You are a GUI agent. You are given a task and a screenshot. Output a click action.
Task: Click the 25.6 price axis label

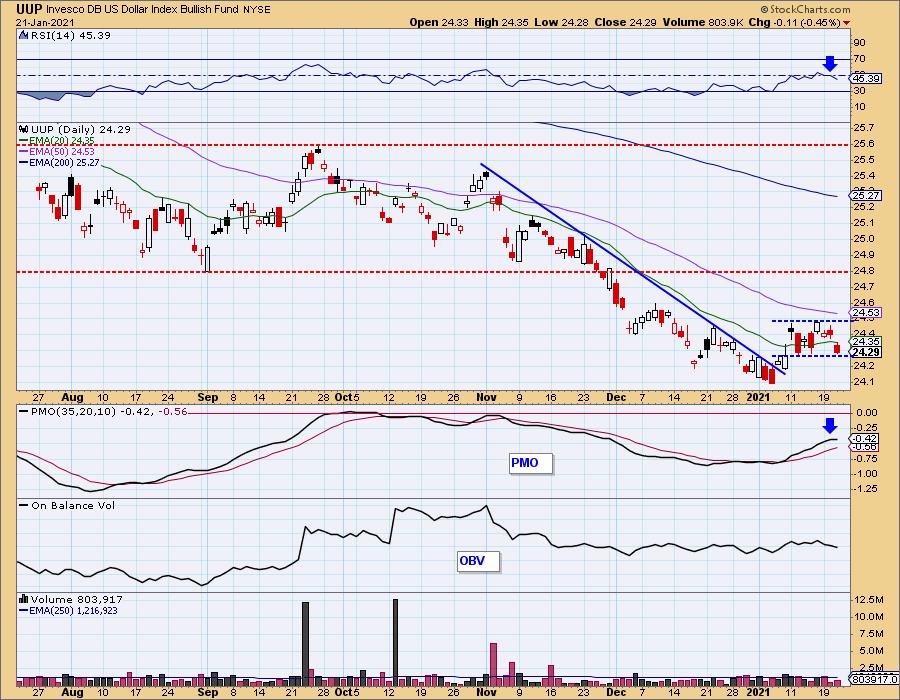863,143
